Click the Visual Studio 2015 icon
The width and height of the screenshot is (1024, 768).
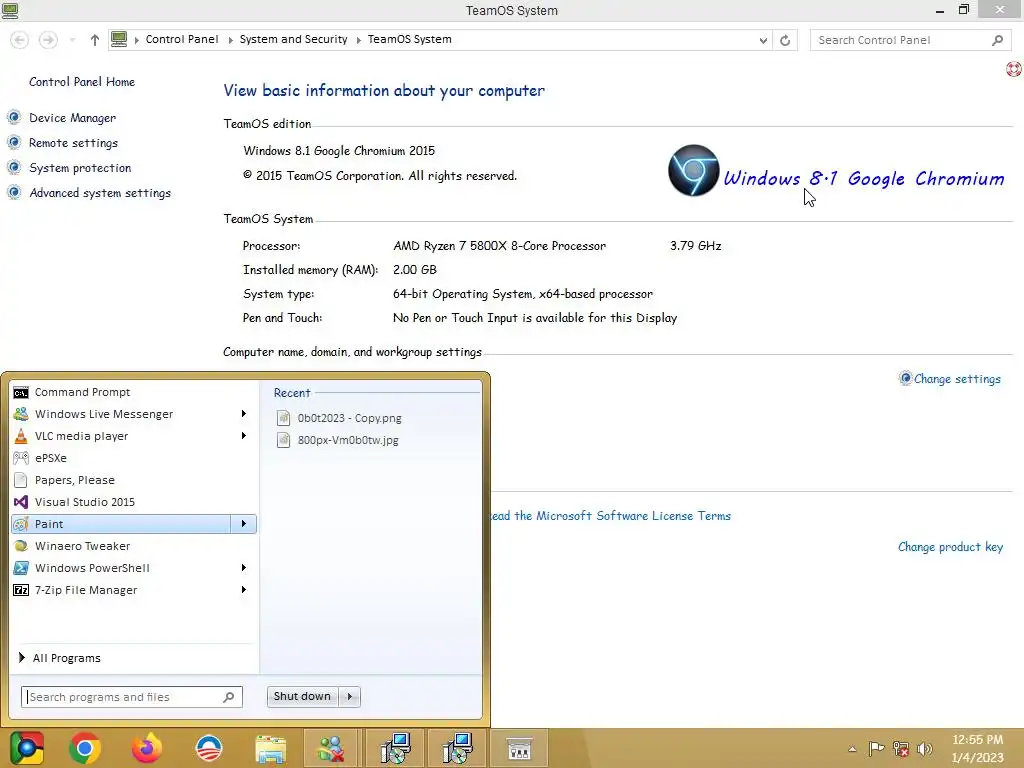(x=21, y=502)
